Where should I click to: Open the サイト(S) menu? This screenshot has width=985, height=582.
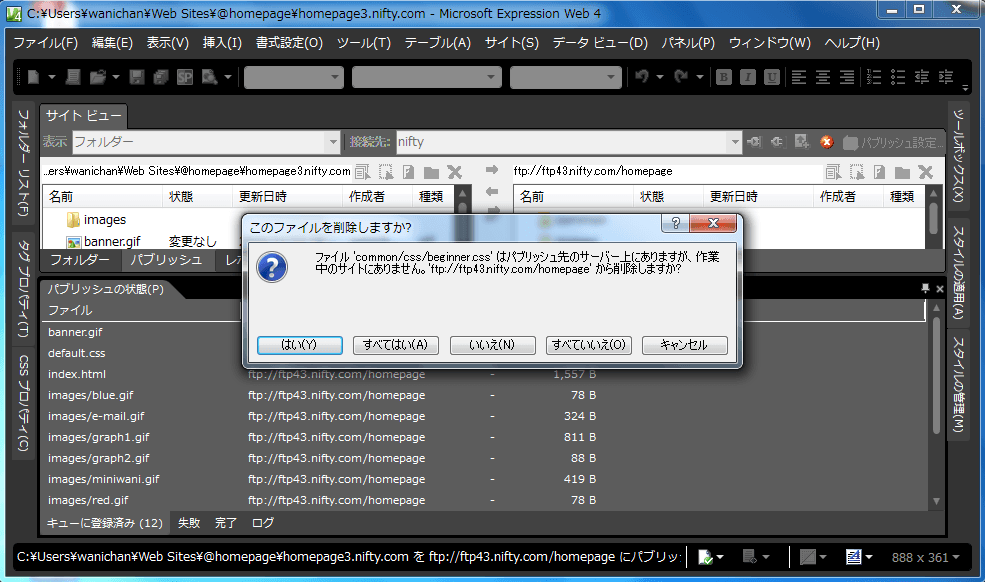pyautogui.click(x=512, y=43)
